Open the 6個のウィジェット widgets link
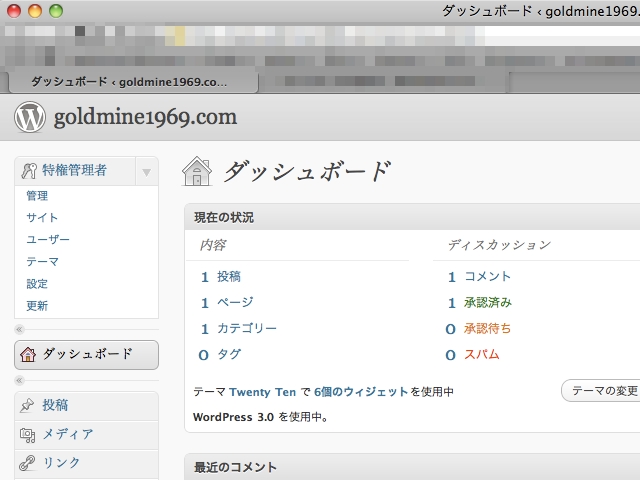Viewport: 640px width, 480px height. tap(361, 392)
